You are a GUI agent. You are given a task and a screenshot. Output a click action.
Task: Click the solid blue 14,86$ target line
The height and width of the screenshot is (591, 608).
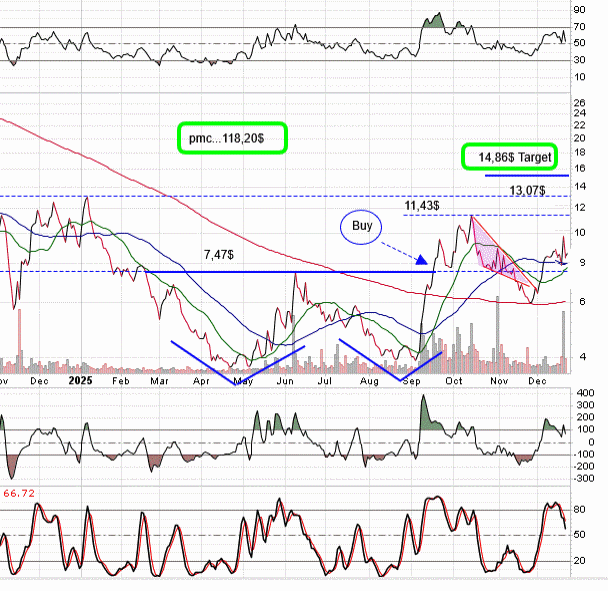pyautogui.click(x=527, y=175)
